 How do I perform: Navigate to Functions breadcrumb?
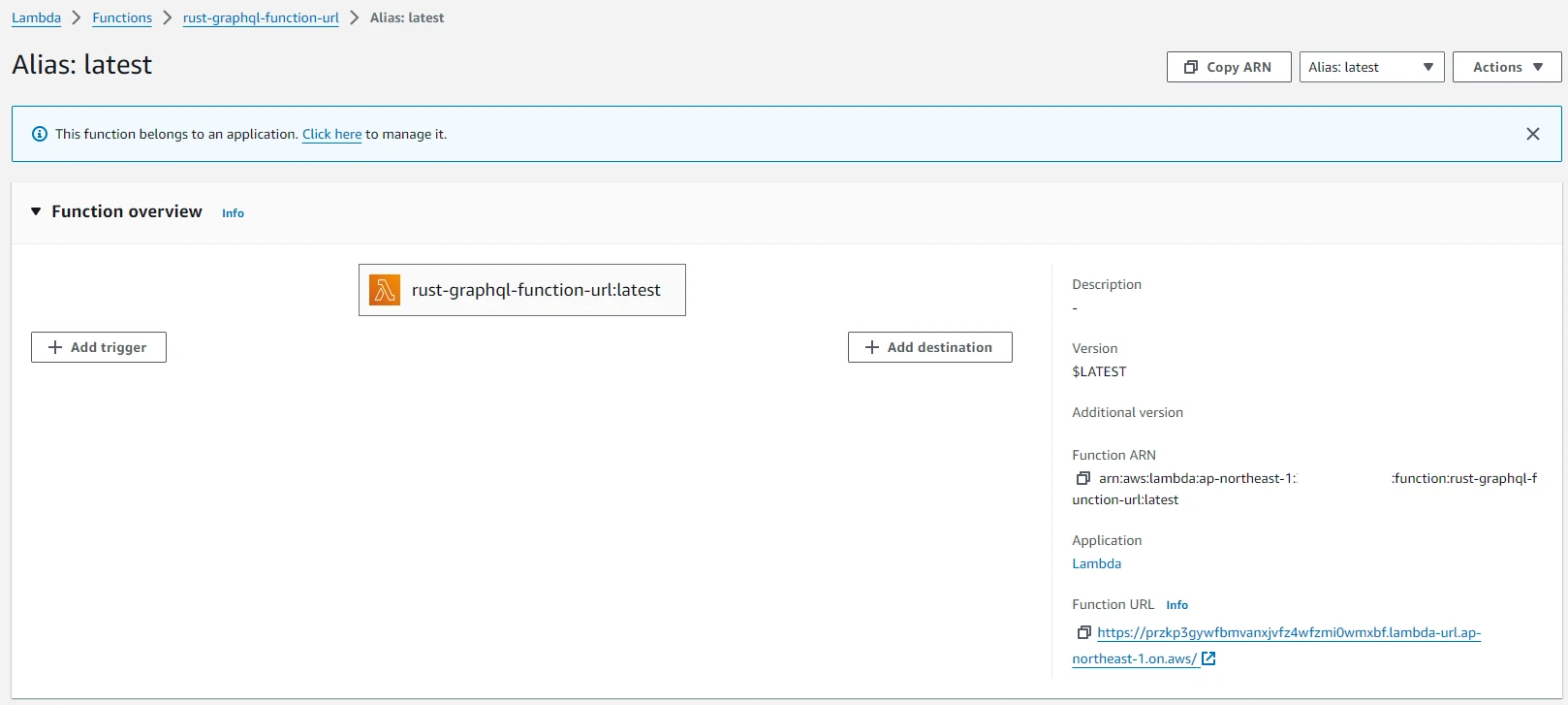click(122, 17)
